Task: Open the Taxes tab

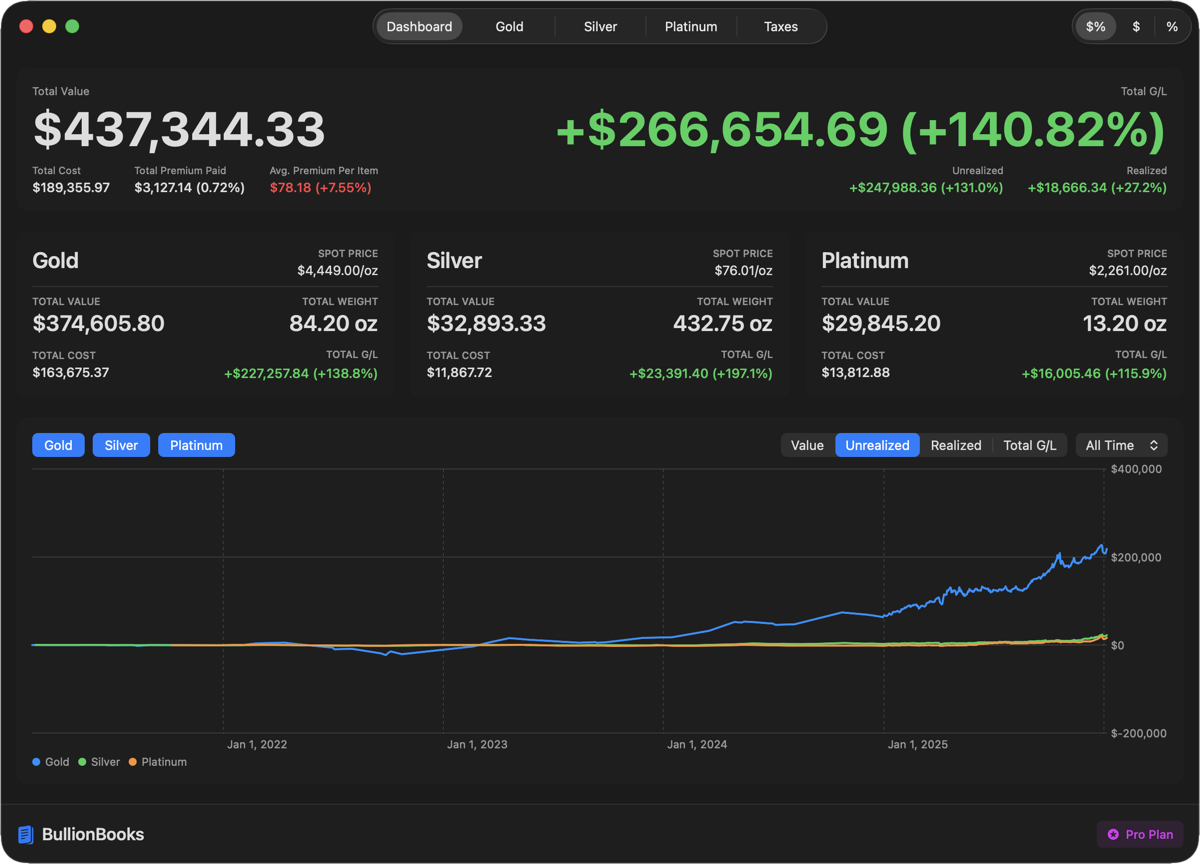Action: (x=781, y=27)
